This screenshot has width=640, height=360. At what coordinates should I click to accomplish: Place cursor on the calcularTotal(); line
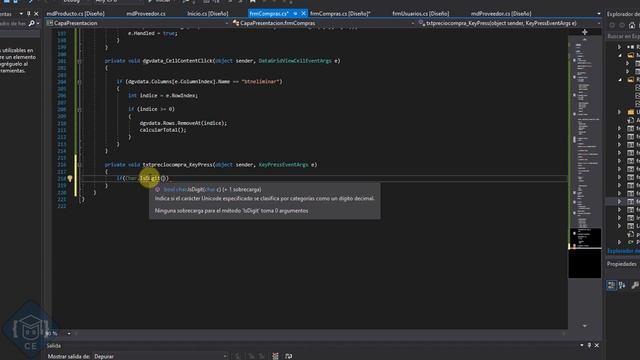[x=163, y=130]
